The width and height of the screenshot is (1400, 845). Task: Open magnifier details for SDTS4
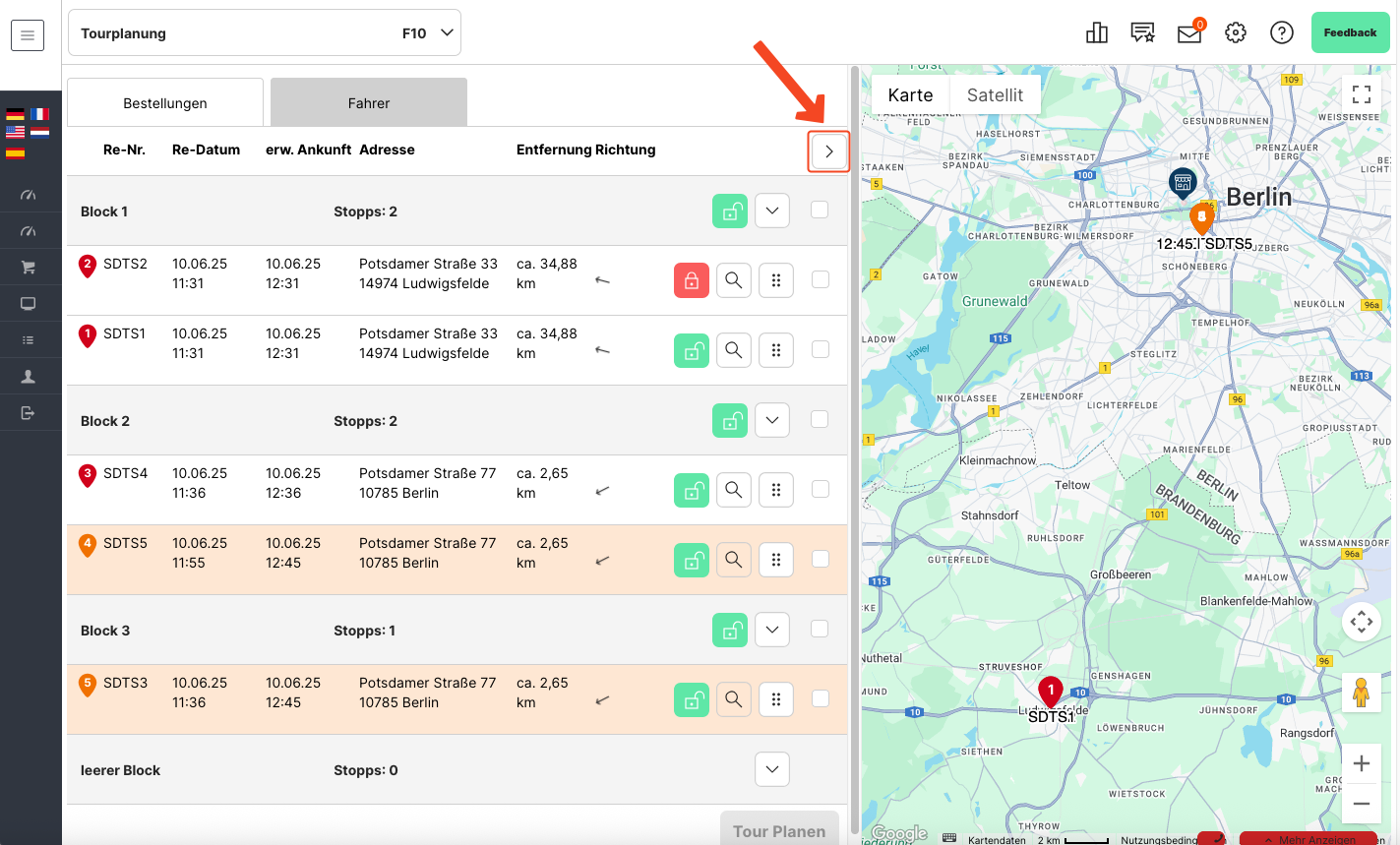[x=734, y=490]
